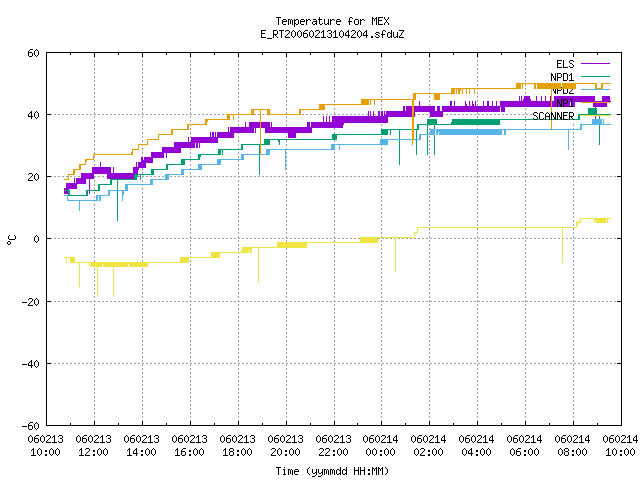Click the 04:00 time tick label
Image resolution: width=640 pixels, height=480 pixels.
(476, 446)
